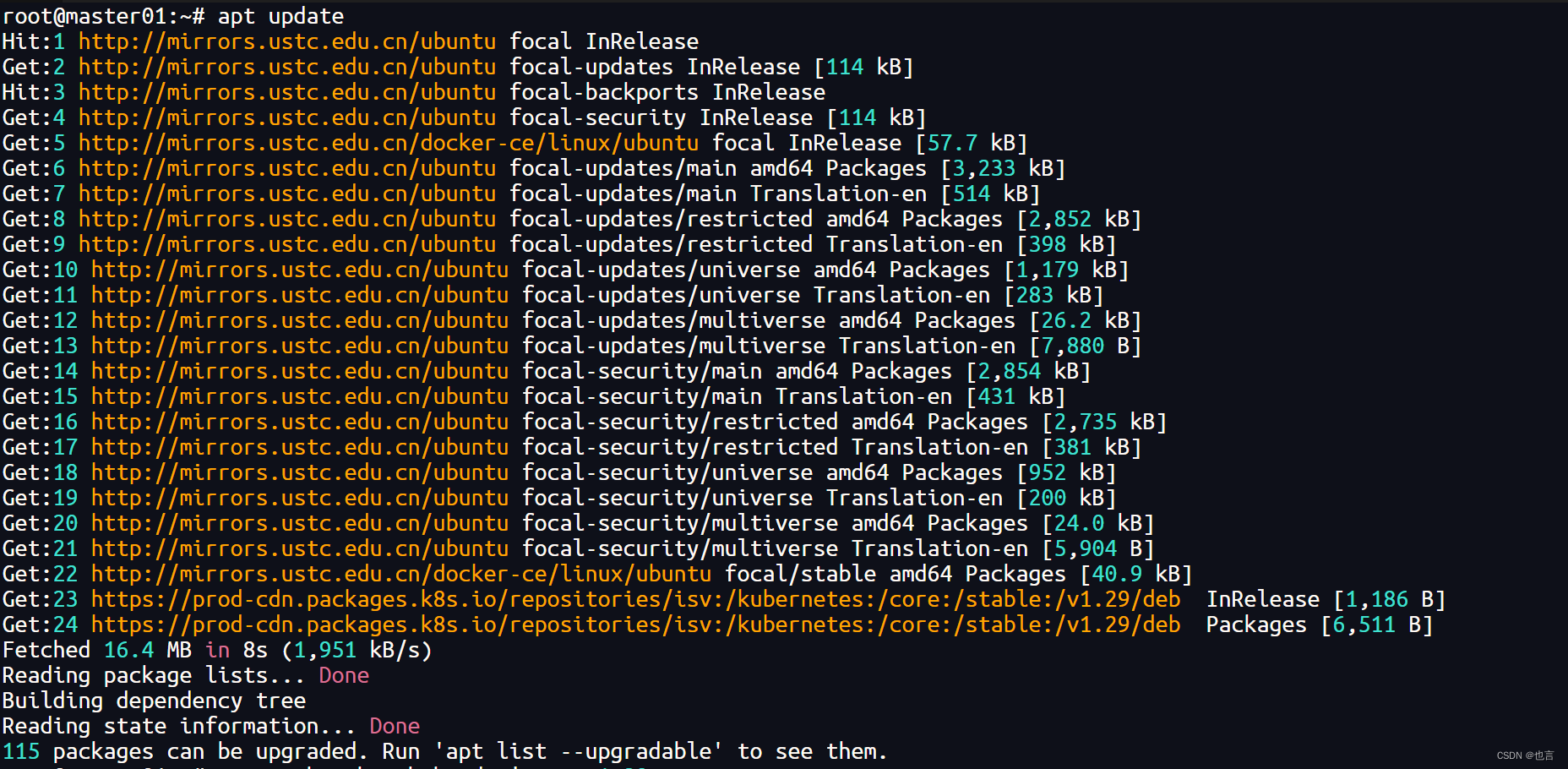Click '[7,880 B]' size on Get:13 line
This screenshot has height=769, width=1568.
tap(1086, 346)
